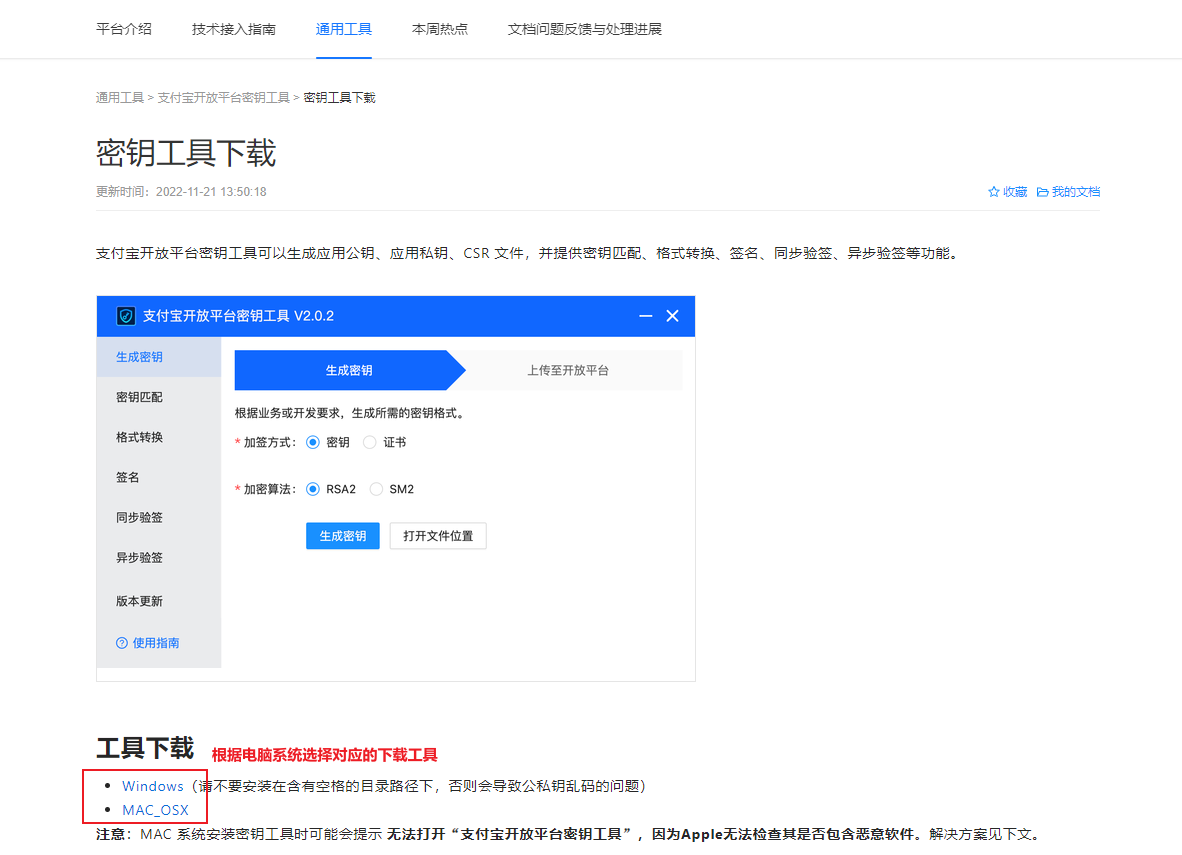The height and width of the screenshot is (855, 1182).
Task: Switch to the 通用工具 navigation tab
Action: [x=344, y=29]
